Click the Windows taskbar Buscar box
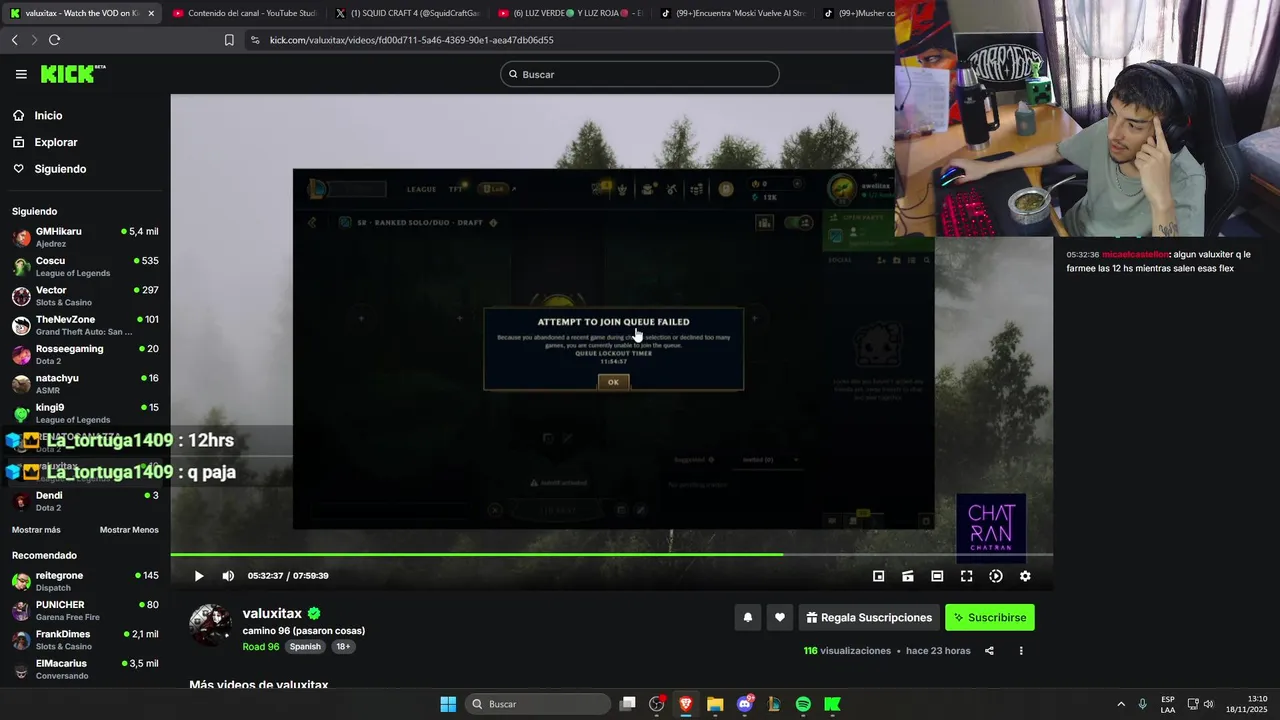Image resolution: width=1280 pixels, height=720 pixels. tap(538, 704)
